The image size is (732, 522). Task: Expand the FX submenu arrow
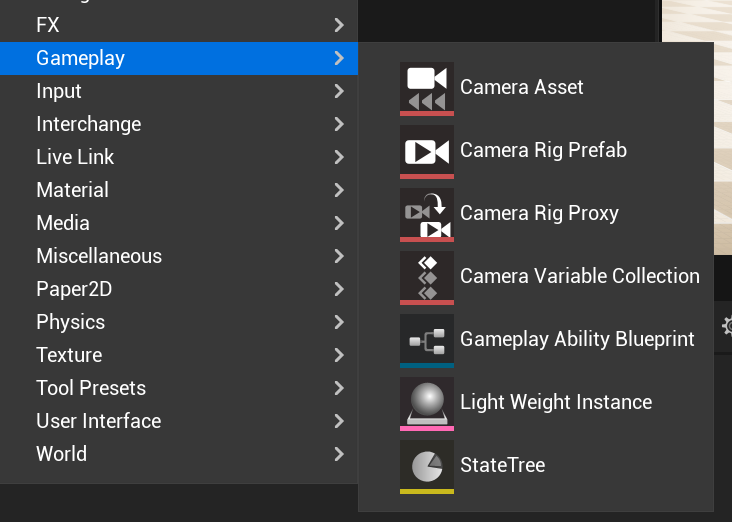pyautogui.click(x=340, y=25)
